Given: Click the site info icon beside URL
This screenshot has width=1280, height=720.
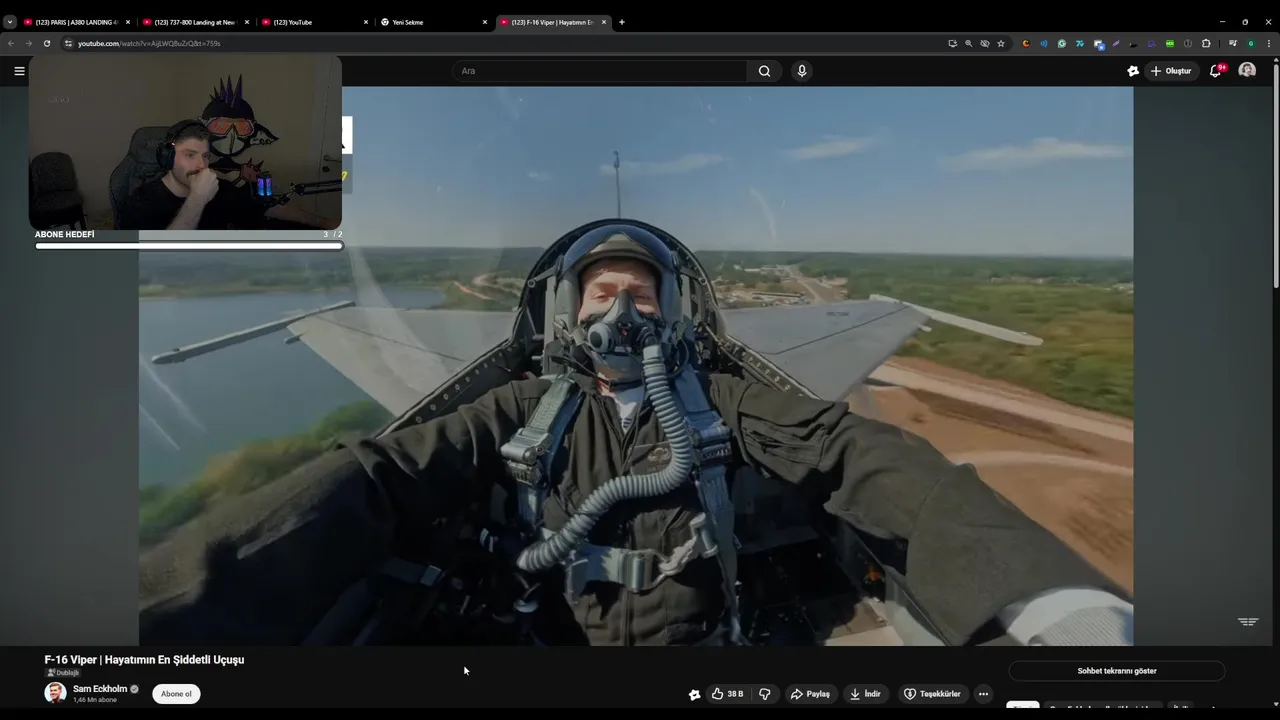Looking at the screenshot, I should pyautogui.click(x=68, y=43).
